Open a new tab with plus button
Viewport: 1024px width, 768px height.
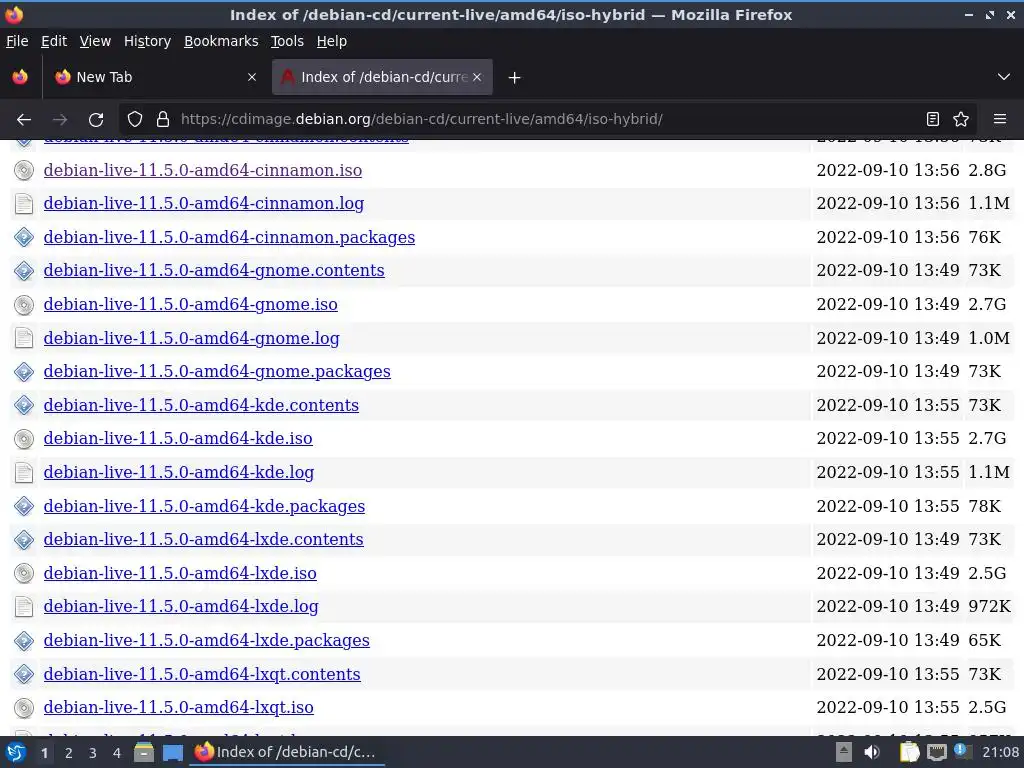pyautogui.click(x=515, y=78)
